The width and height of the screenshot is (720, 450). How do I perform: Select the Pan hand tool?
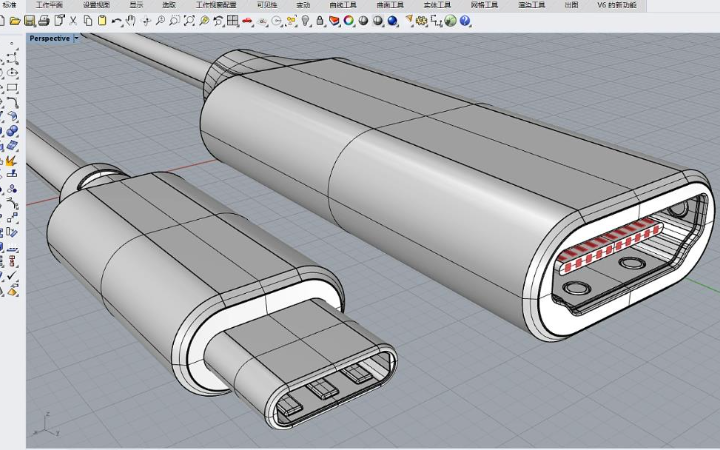pos(131,20)
